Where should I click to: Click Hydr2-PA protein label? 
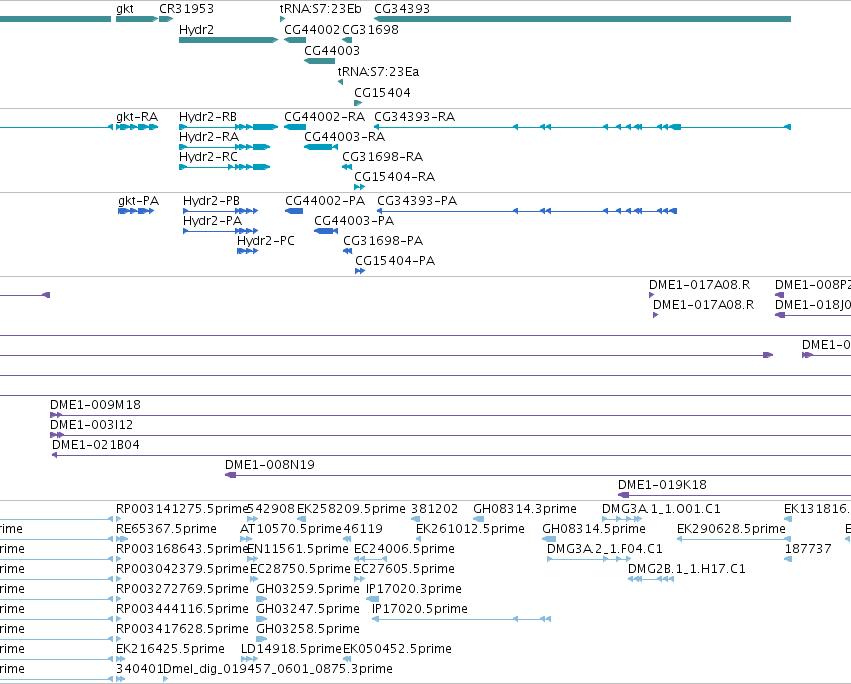[212, 221]
